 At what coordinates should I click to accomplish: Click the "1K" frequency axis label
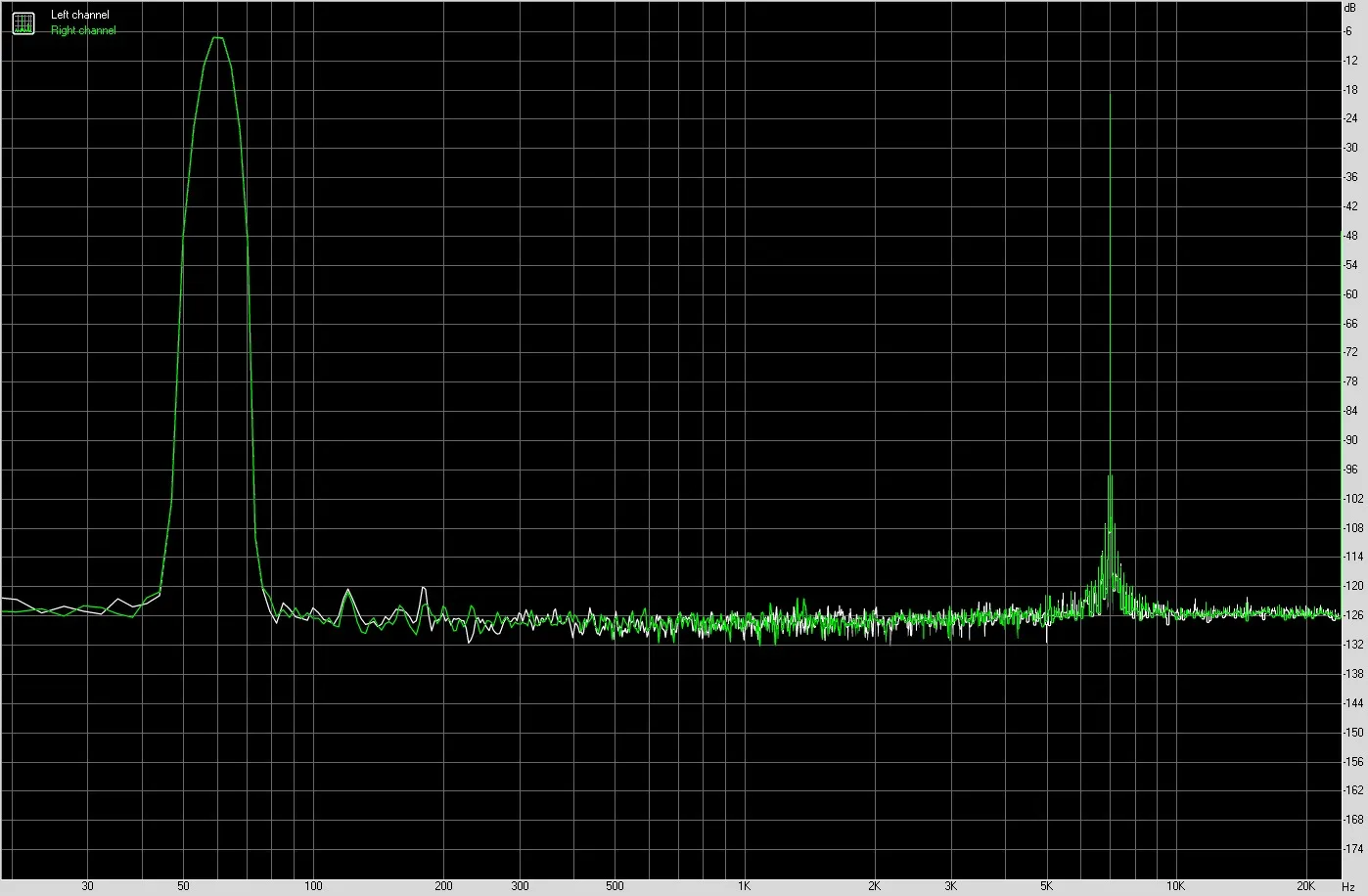pos(744,886)
